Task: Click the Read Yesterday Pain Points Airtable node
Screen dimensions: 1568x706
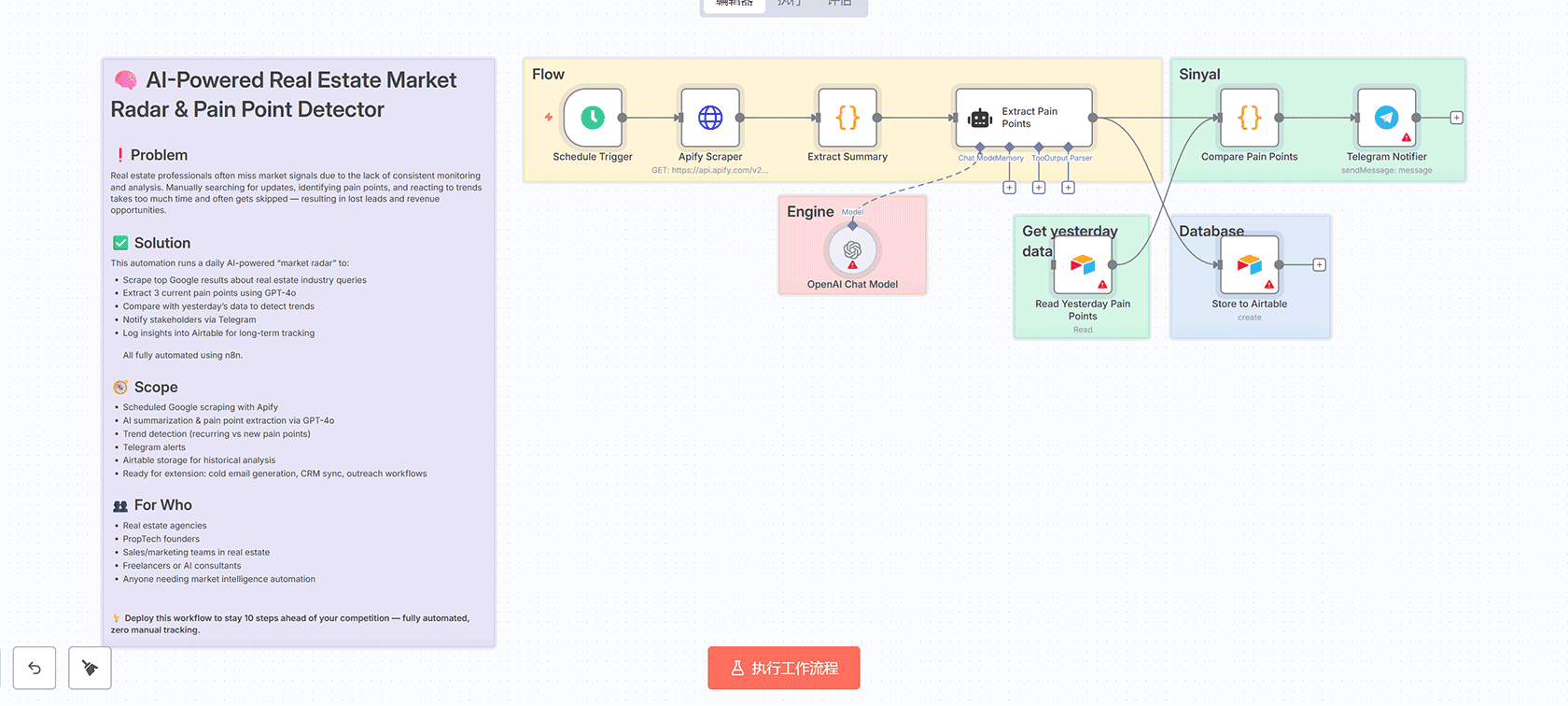Action: pos(1083,265)
